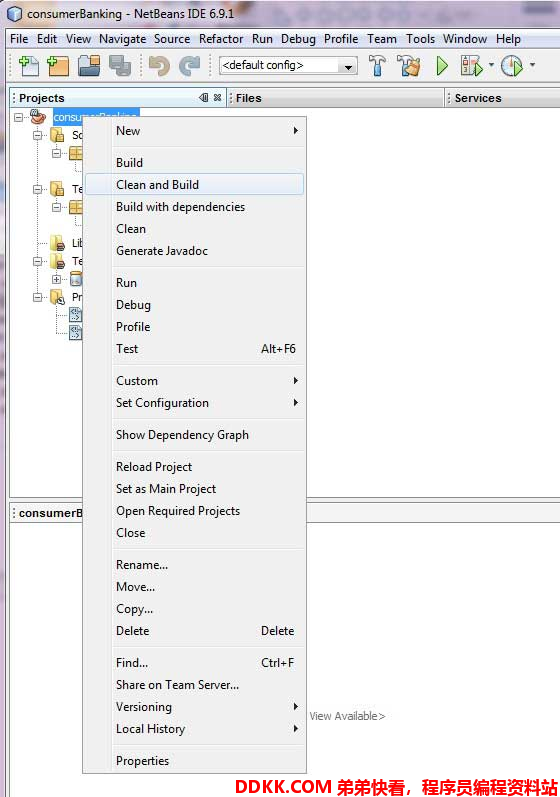Minimize the Projects panel window group
560x797 pixels.
(x=204, y=98)
